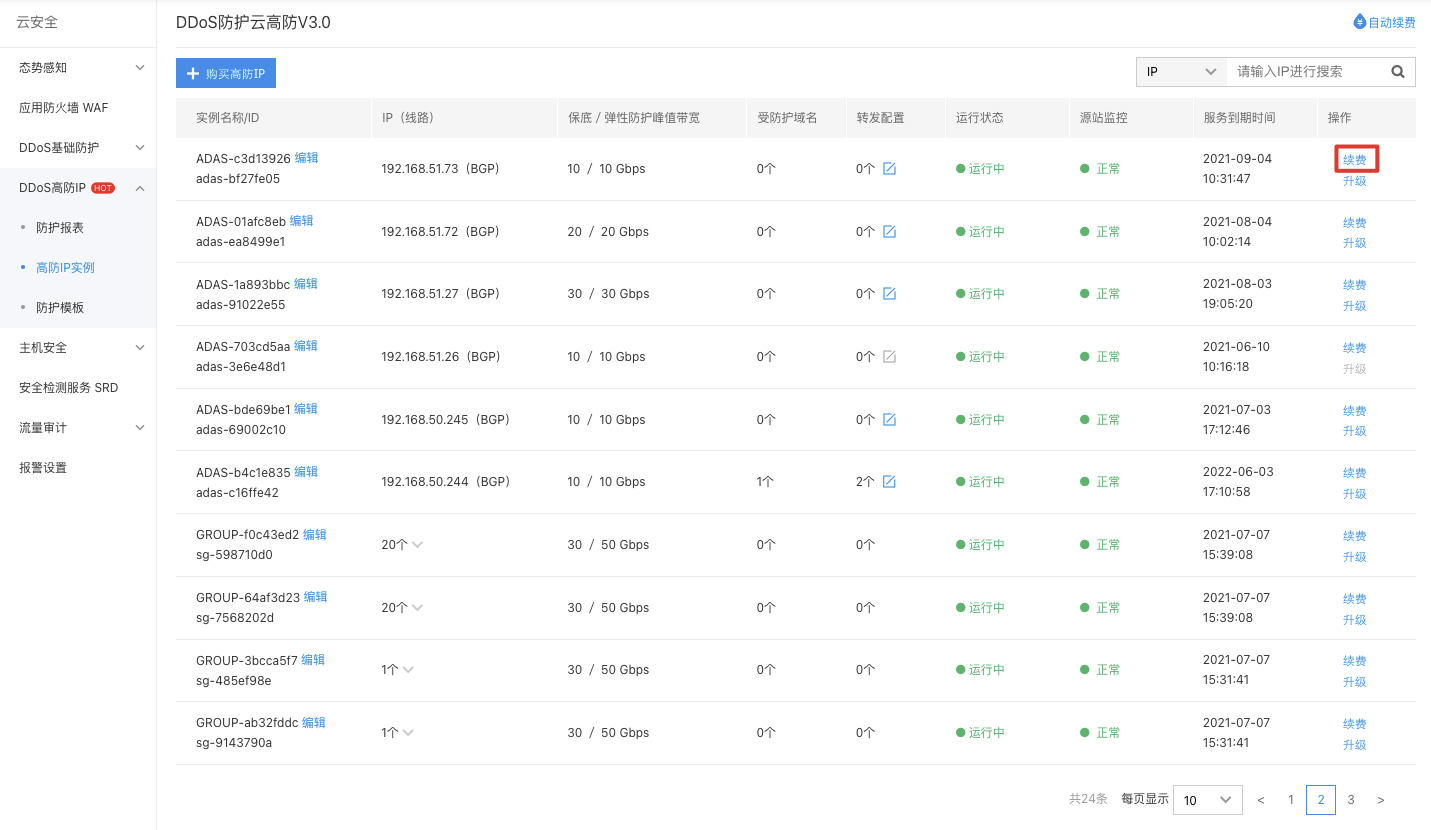Click 续费 for ADAS-c3d13926
Image resolution: width=1431 pixels, height=830 pixels.
pos(1355,160)
